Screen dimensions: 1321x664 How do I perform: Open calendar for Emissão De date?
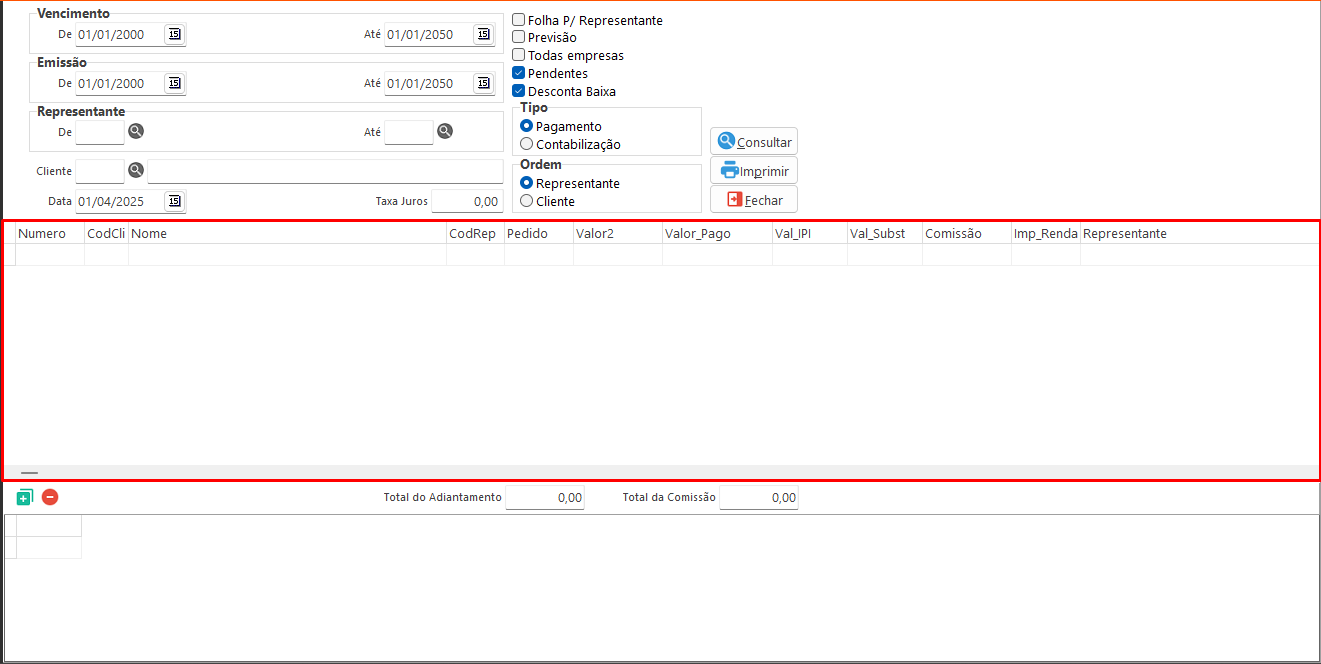point(175,83)
